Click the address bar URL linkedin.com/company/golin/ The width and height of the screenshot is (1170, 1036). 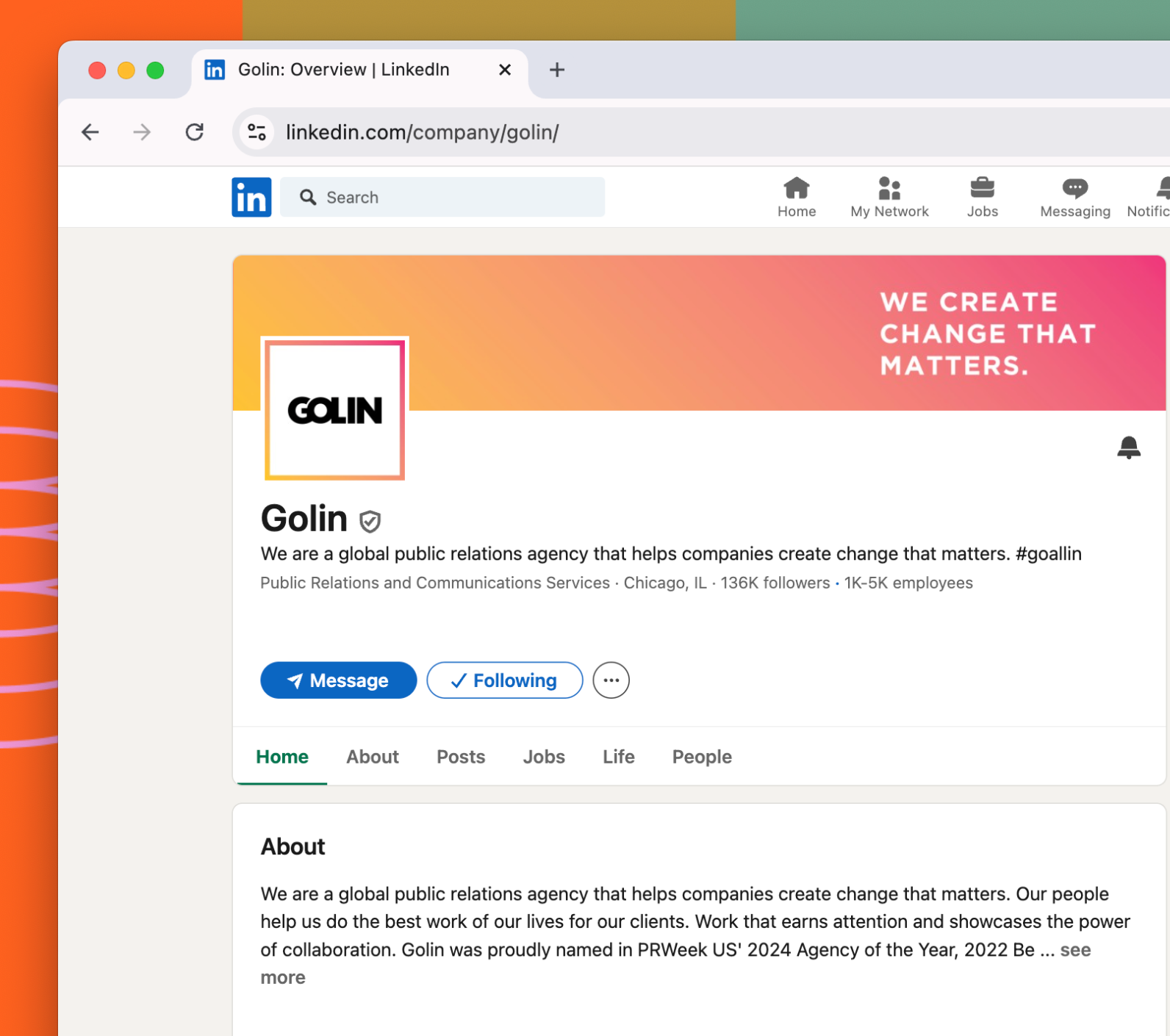(423, 132)
